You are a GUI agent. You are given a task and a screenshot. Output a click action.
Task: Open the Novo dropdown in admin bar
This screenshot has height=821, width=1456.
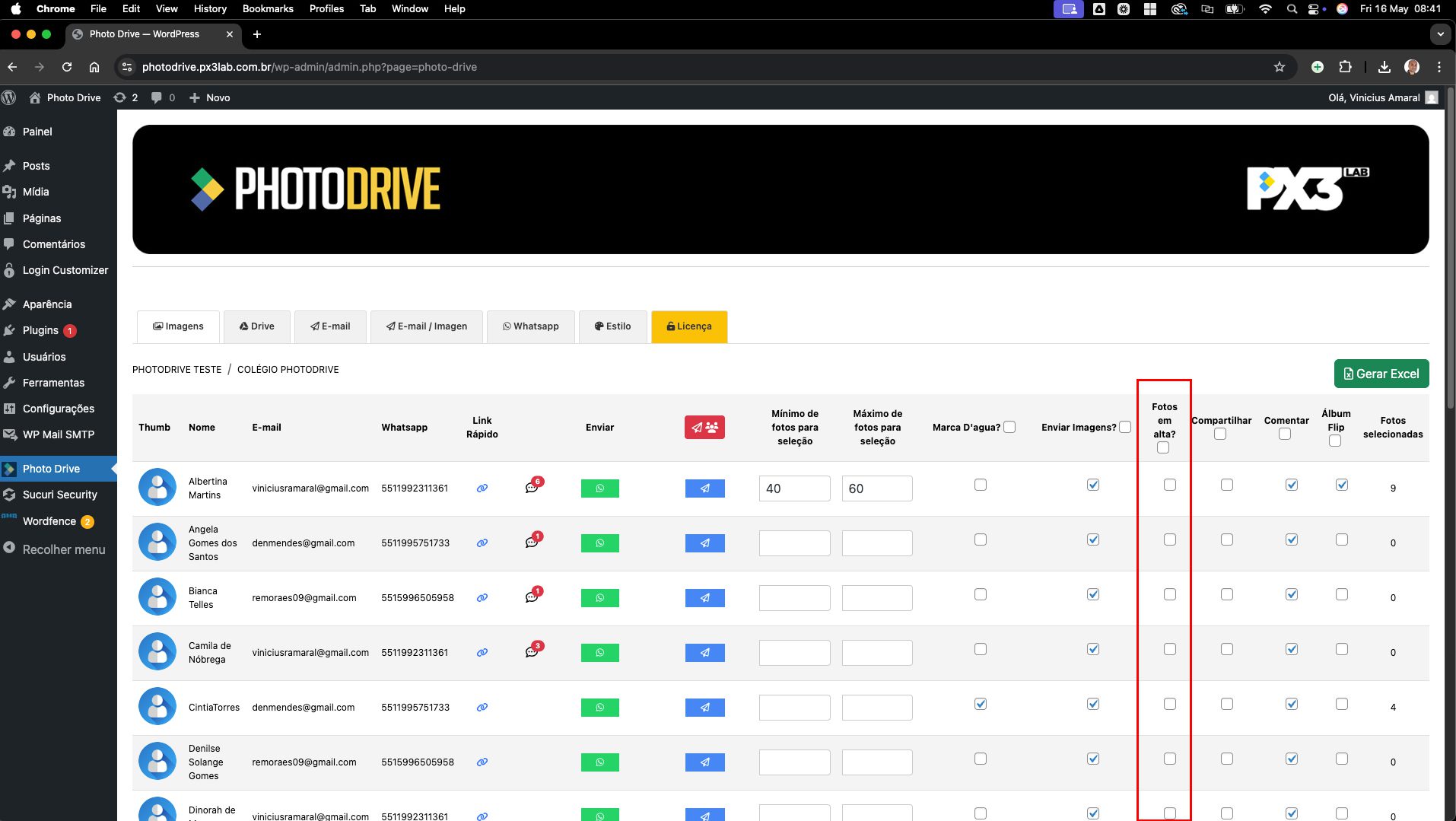210,97
